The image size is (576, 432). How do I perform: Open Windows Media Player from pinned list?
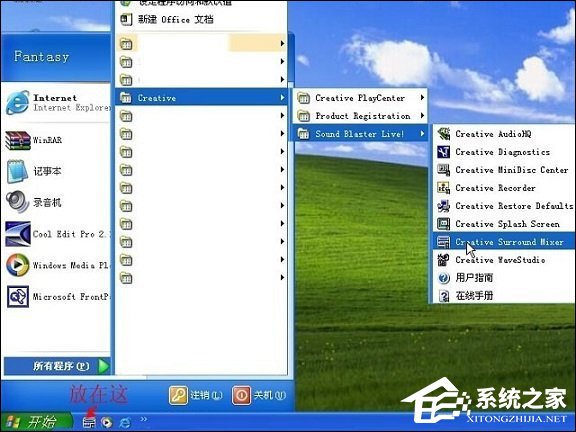click(x=56, y=265)
